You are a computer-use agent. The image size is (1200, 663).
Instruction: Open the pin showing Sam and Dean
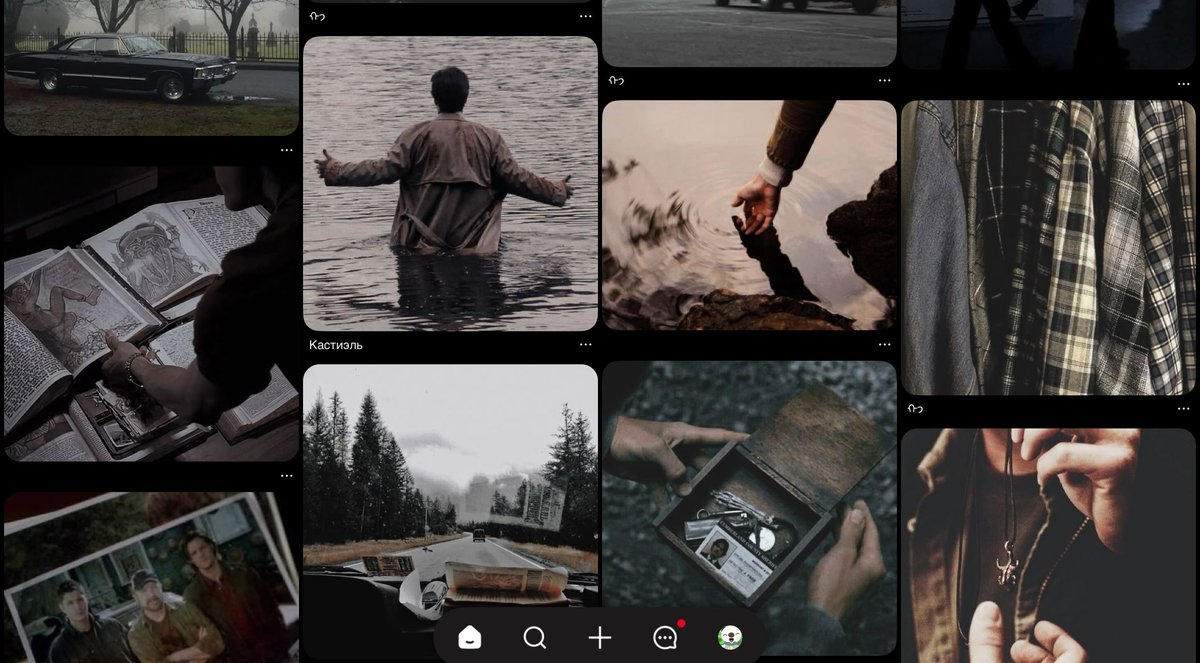click(x=150, y=580)
